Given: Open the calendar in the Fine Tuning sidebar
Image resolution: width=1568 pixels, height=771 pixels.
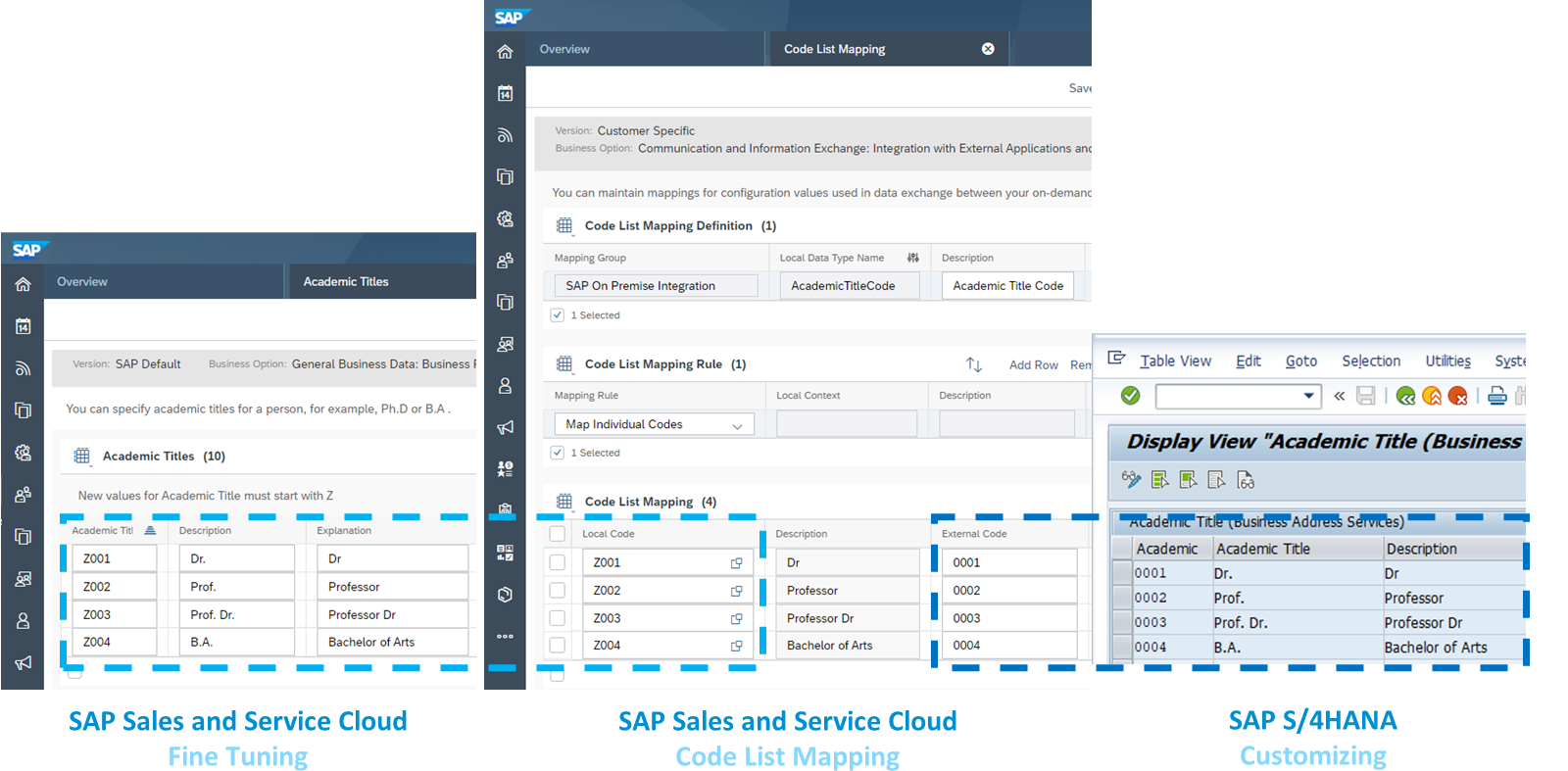Looking at the screenshot, I should [x=23, y=326].
